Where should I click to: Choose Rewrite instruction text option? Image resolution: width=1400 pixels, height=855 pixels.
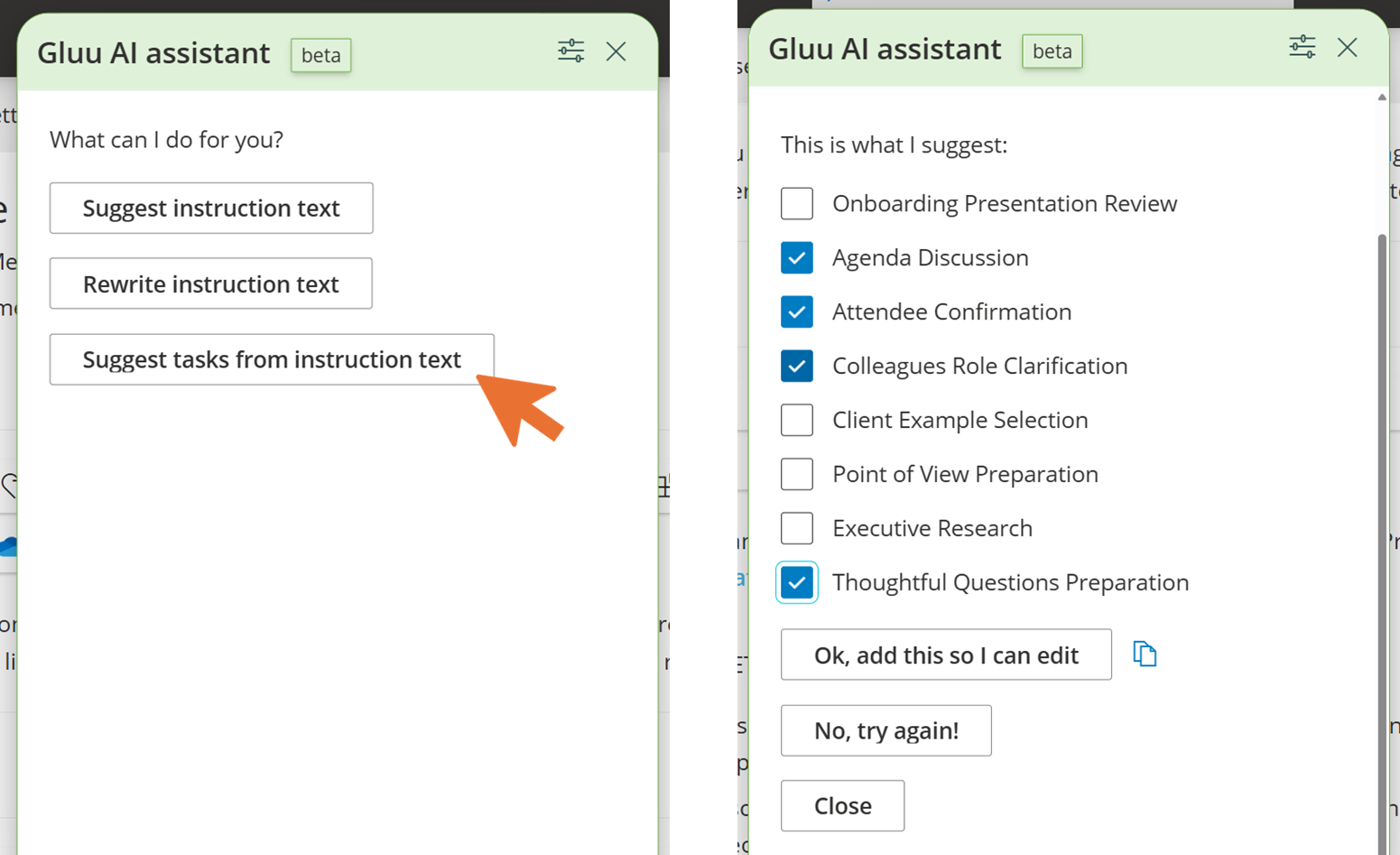click(x=211, y=284)
